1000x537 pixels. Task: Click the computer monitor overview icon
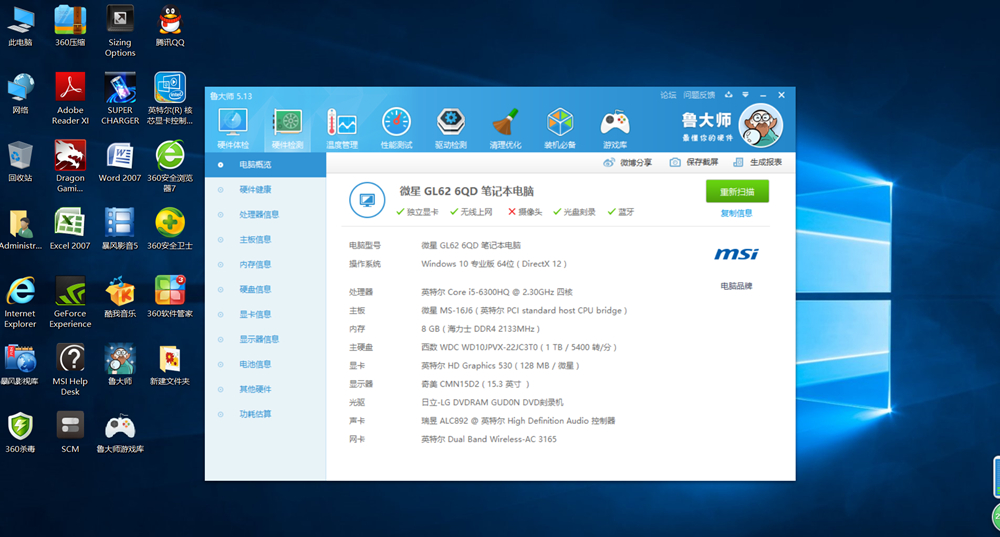point(367,200)
